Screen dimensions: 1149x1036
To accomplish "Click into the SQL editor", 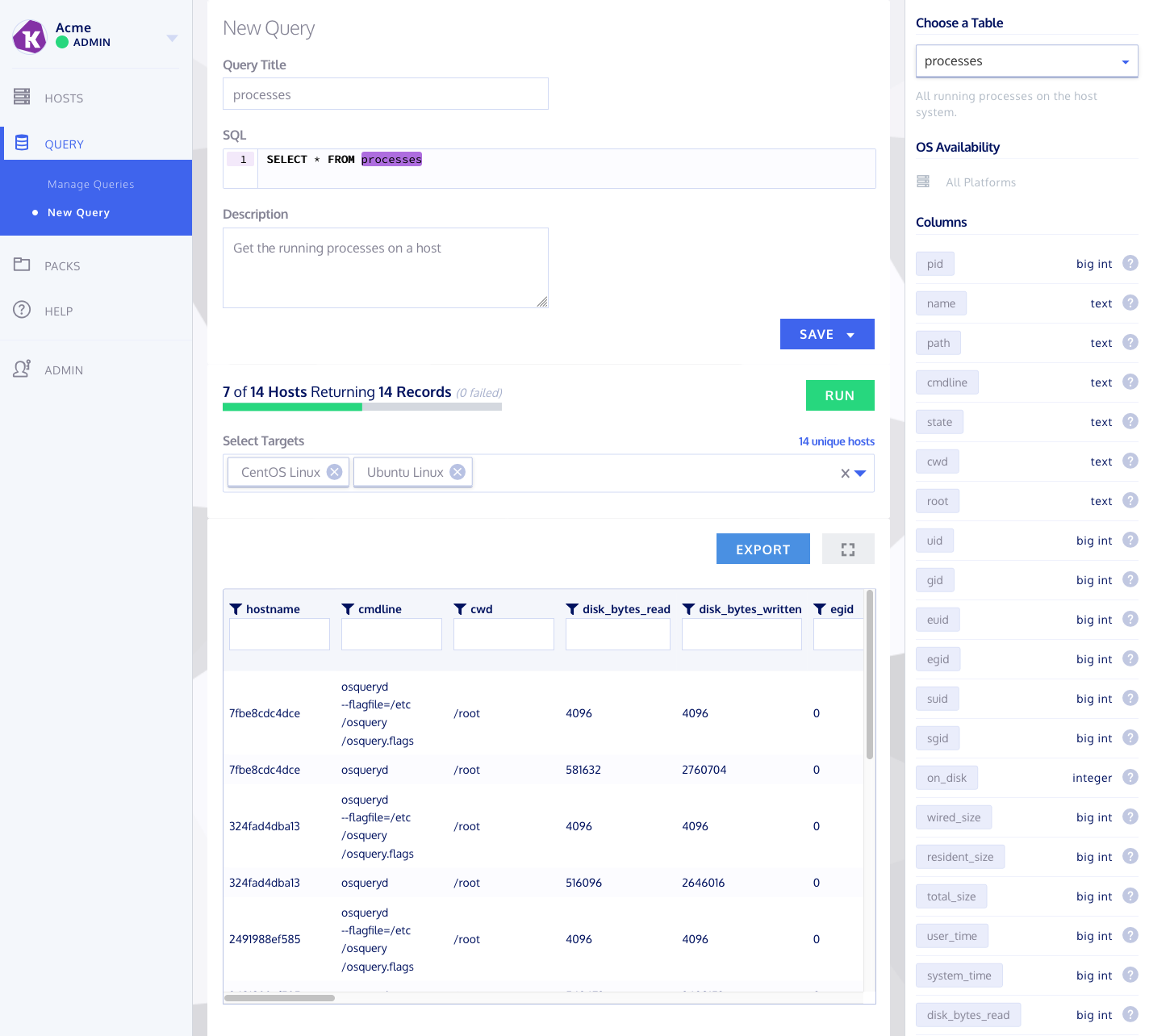I will tap(566, 169).
